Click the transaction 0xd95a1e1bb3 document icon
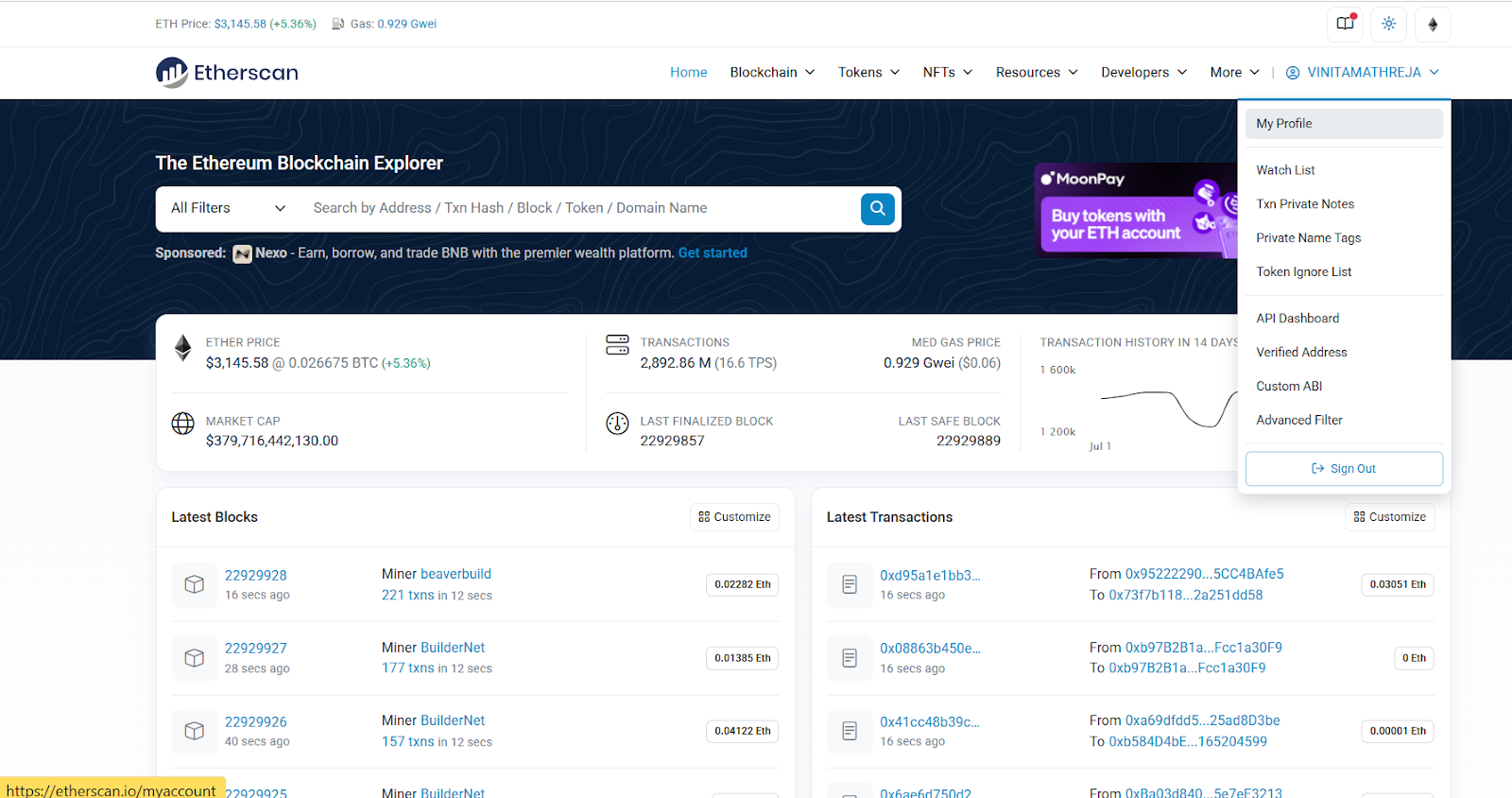 coord(849,584)
